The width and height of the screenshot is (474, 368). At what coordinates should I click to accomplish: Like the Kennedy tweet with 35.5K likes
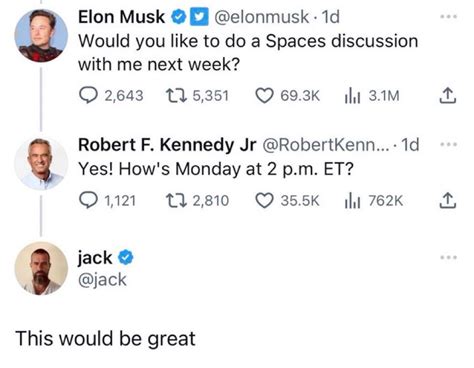287,201
